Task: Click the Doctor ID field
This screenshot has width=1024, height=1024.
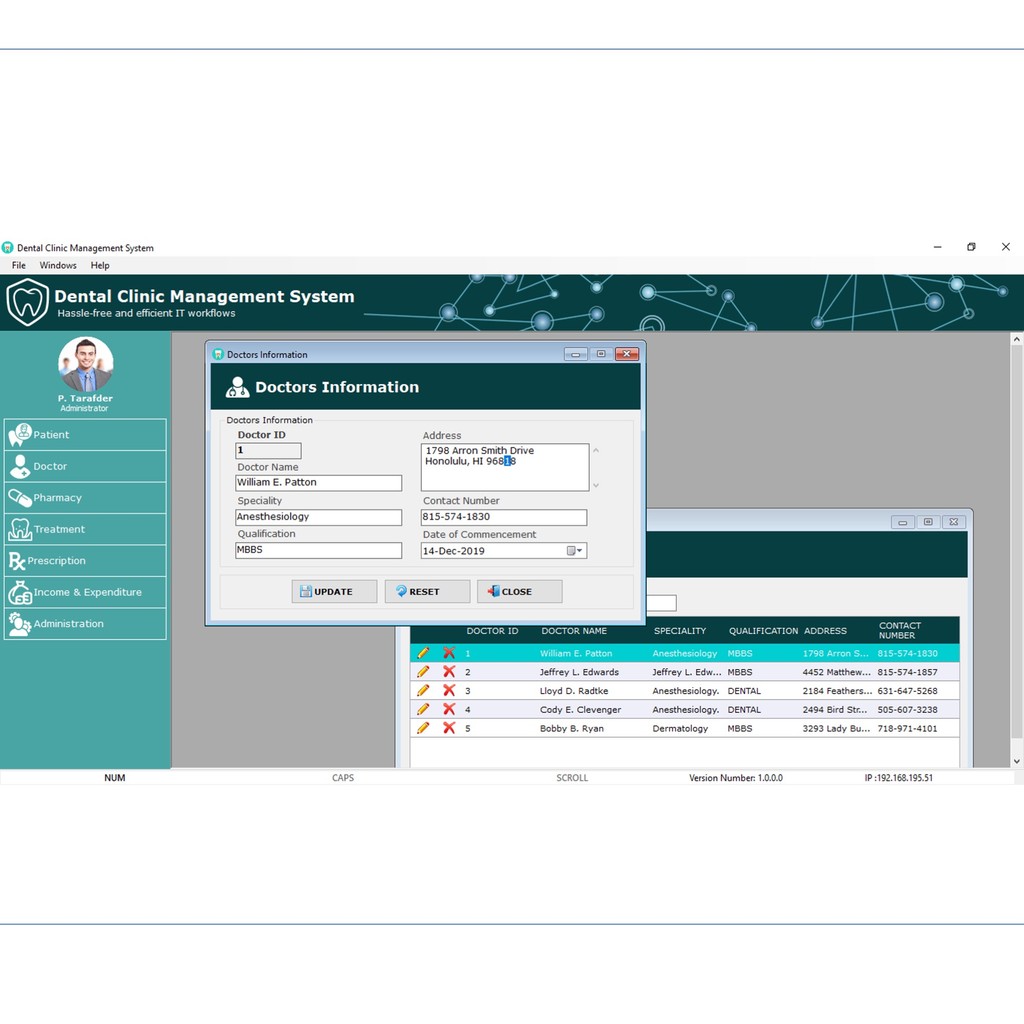Action: click(268, 451)
